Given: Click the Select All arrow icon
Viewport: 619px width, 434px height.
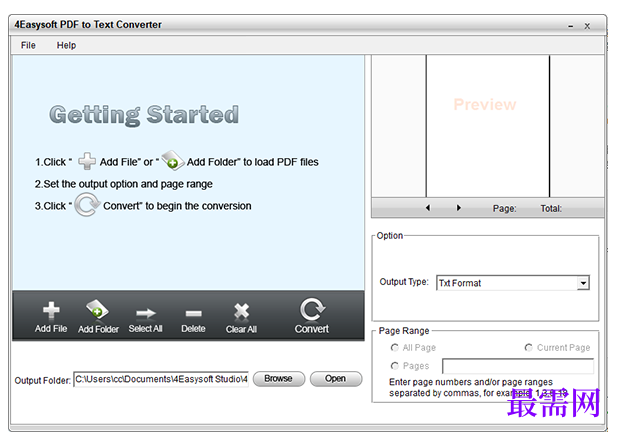Looking at the screenshot, I should [146, 314].
